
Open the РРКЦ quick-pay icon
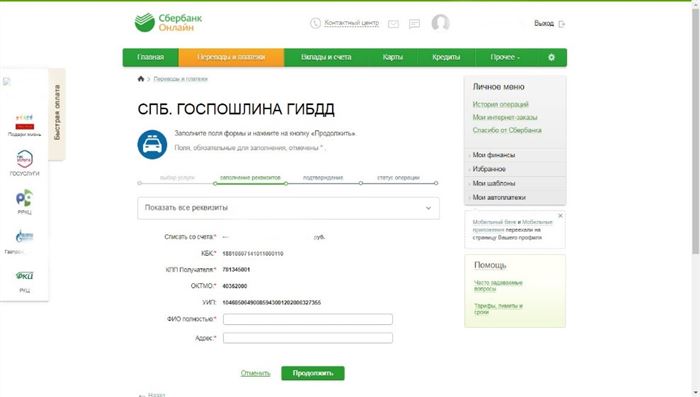point(25,201)
